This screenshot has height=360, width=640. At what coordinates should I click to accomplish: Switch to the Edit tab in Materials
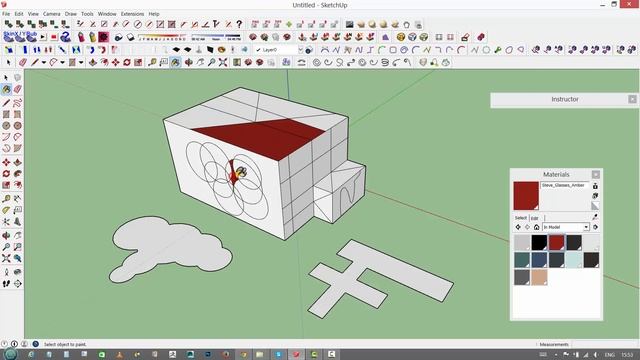(x=534, y=218)
